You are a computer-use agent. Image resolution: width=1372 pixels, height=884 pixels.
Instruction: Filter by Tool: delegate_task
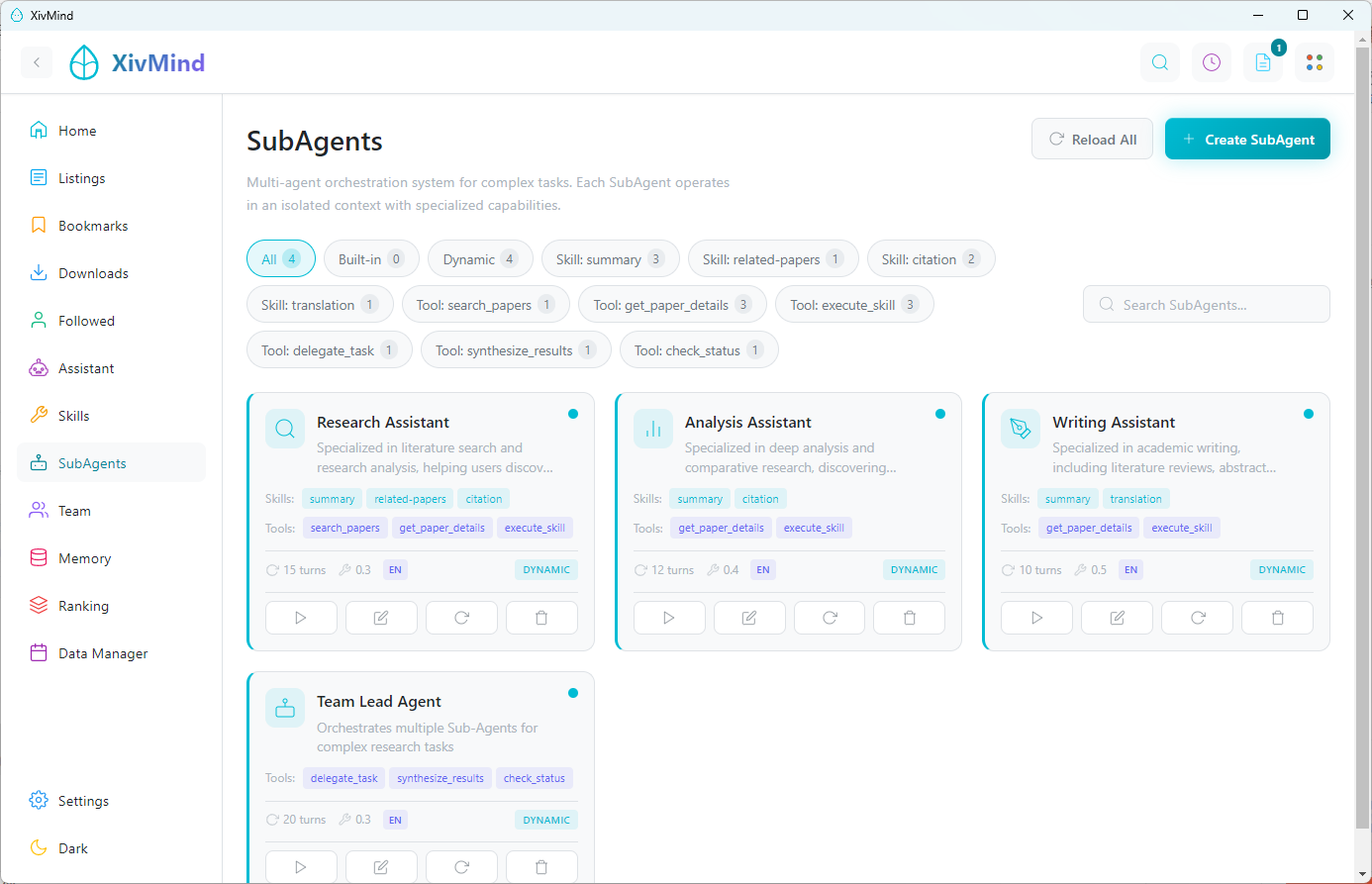click(330, 350)
